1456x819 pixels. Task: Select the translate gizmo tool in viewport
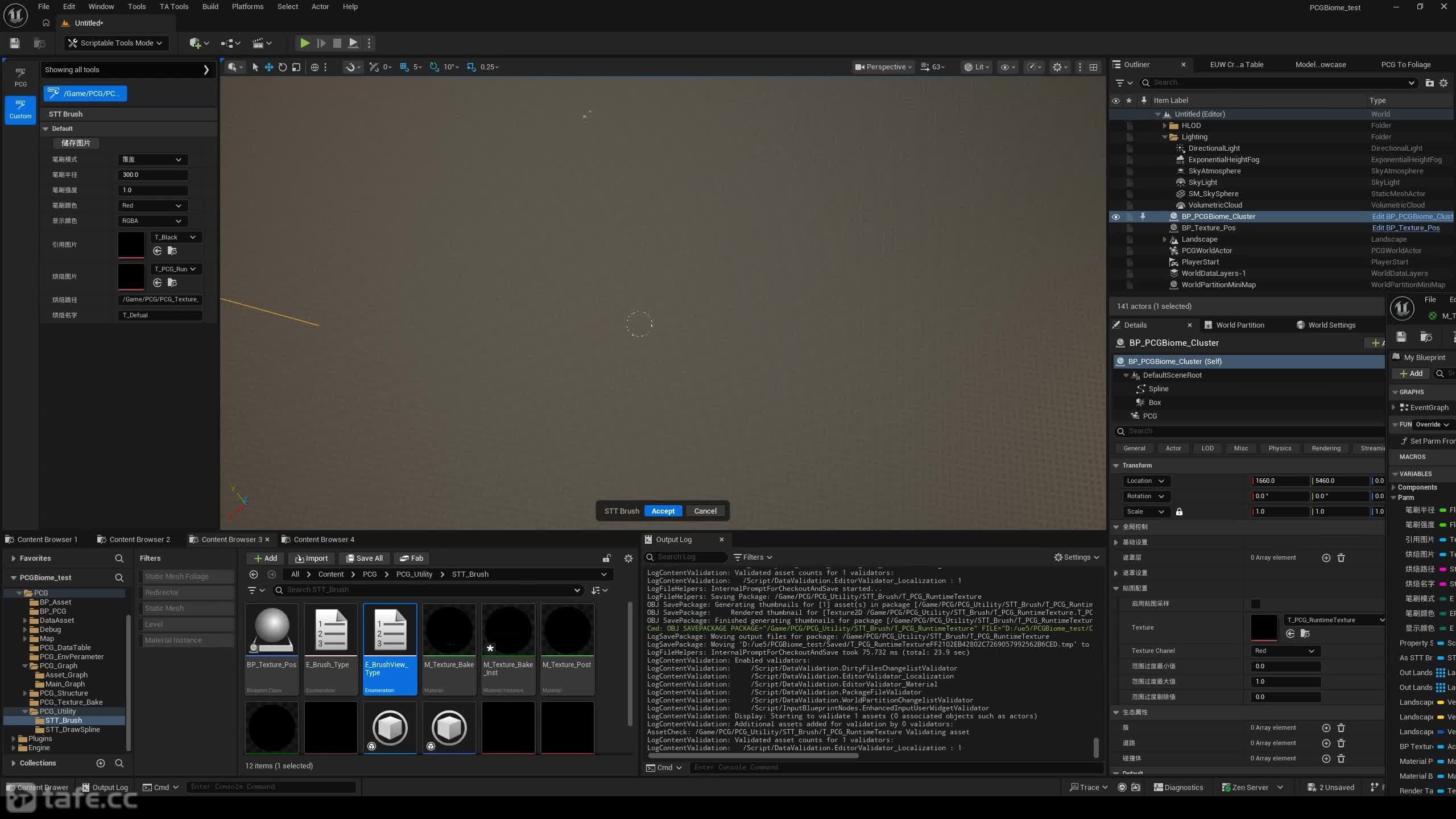[x=269, y=67]
